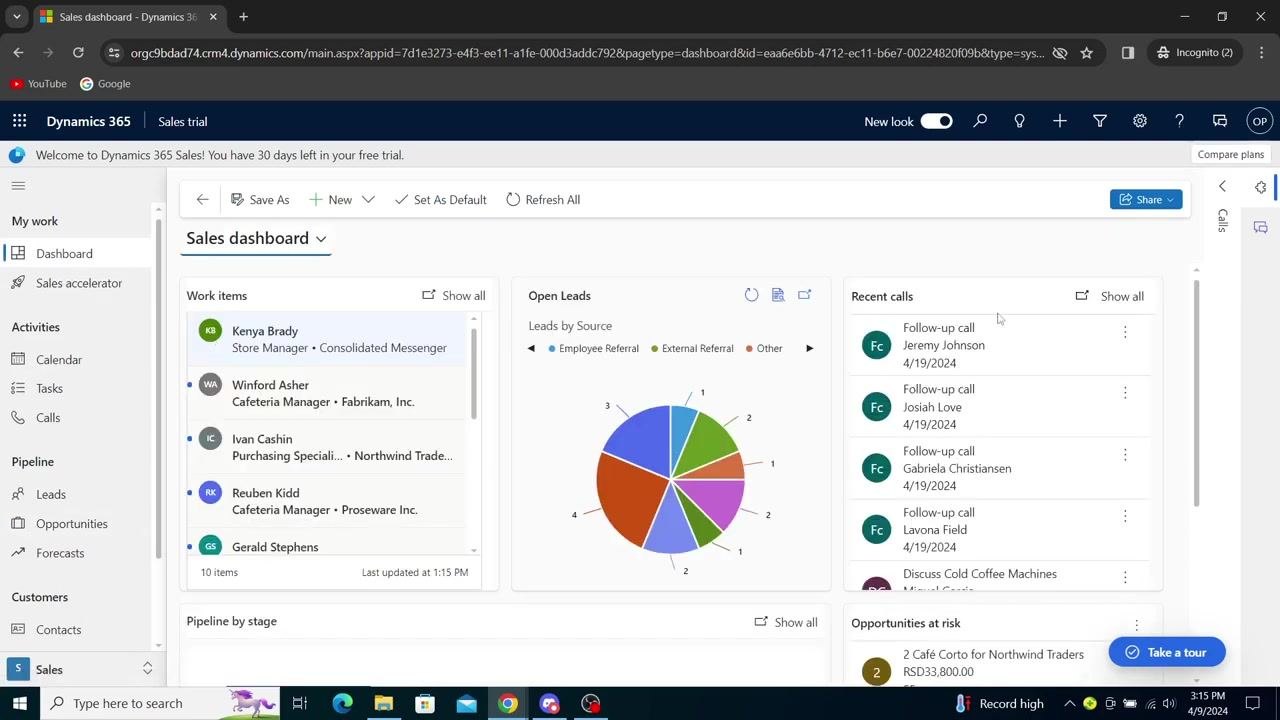Open more options for Opportunities at risk

1136,625
